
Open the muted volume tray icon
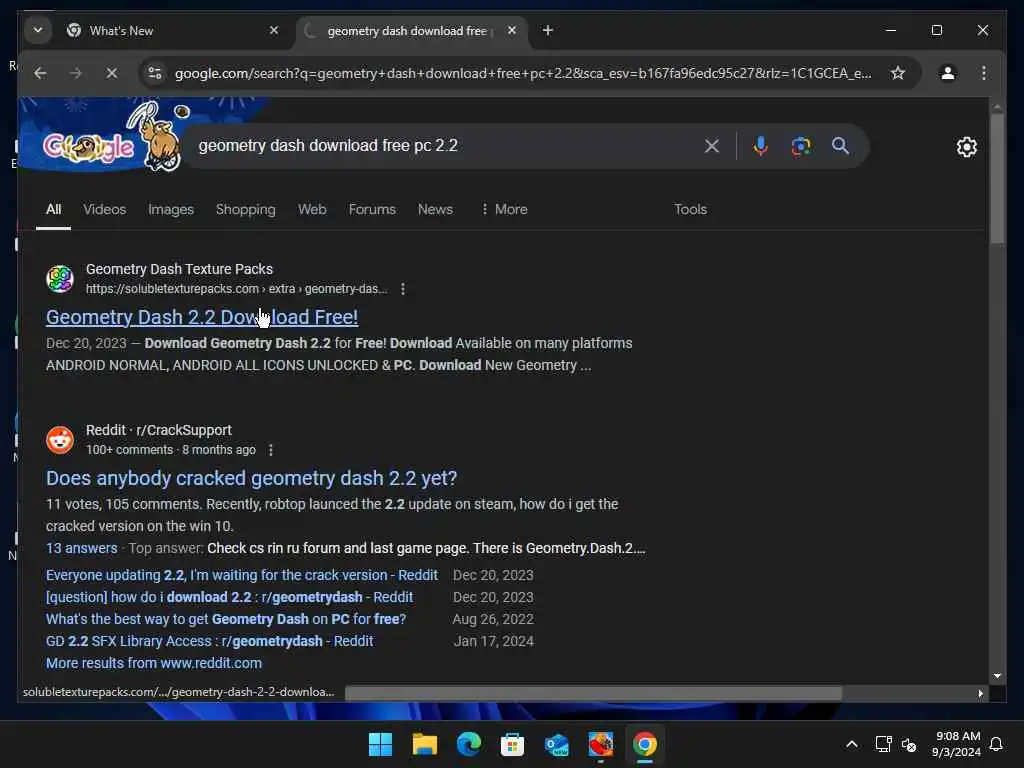(x=909, y=744)
